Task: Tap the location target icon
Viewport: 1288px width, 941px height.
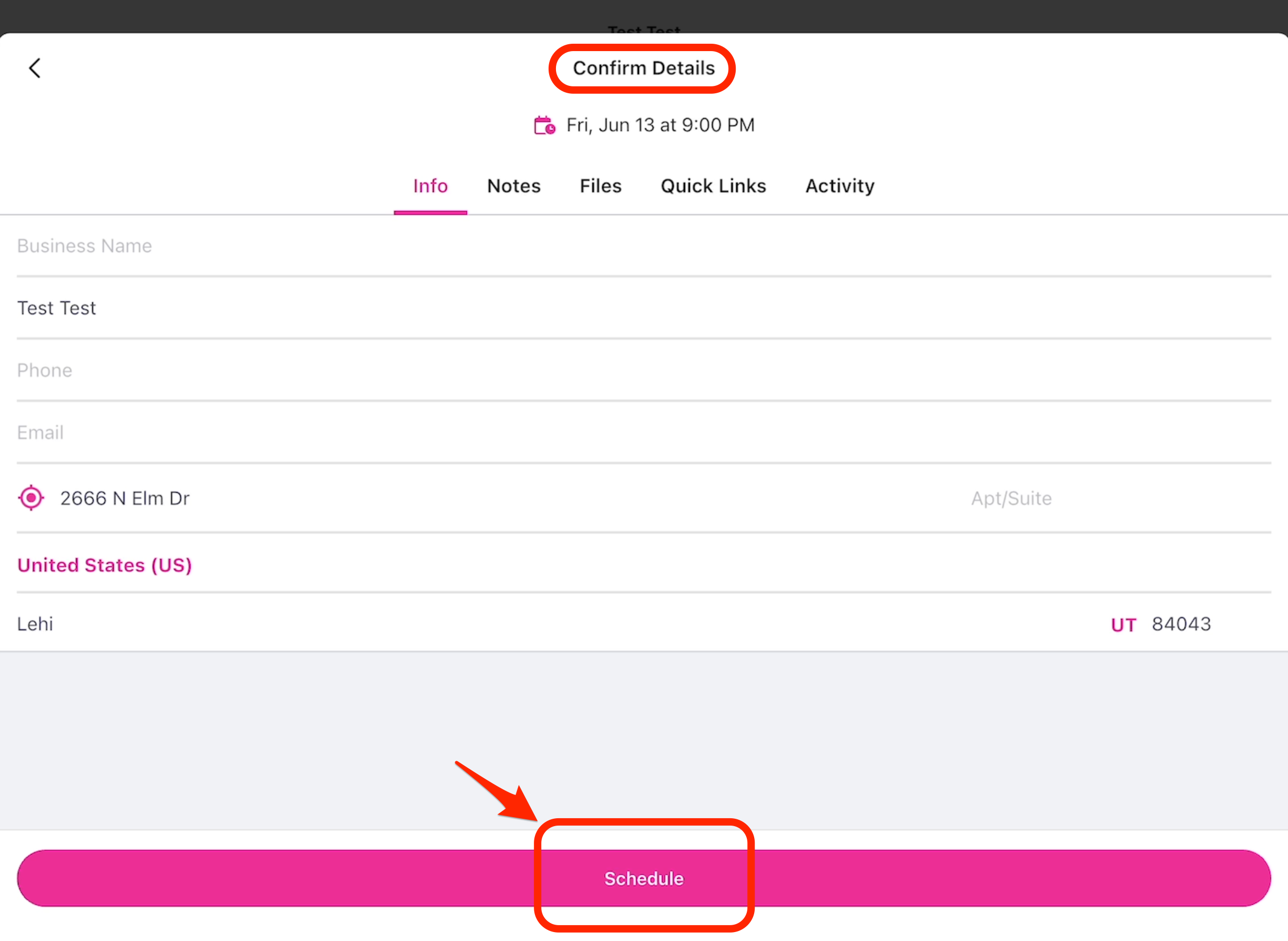Action: click(x=31, y=498)
